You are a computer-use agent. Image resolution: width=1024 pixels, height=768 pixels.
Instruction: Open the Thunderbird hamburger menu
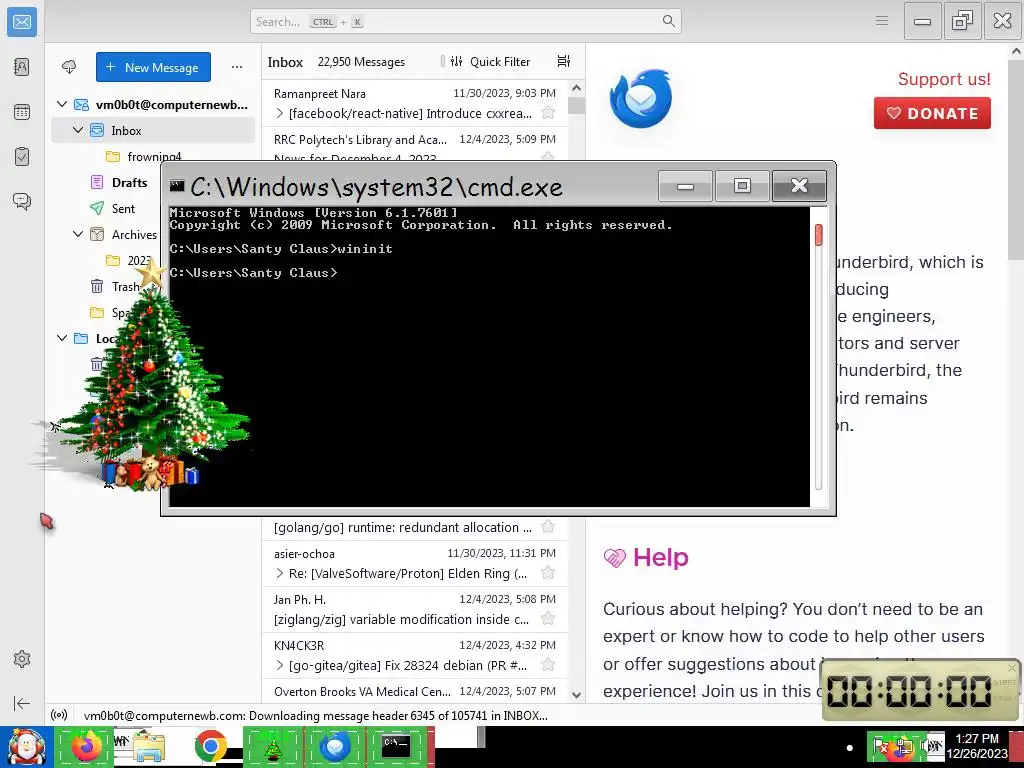(x=882, y=21)
